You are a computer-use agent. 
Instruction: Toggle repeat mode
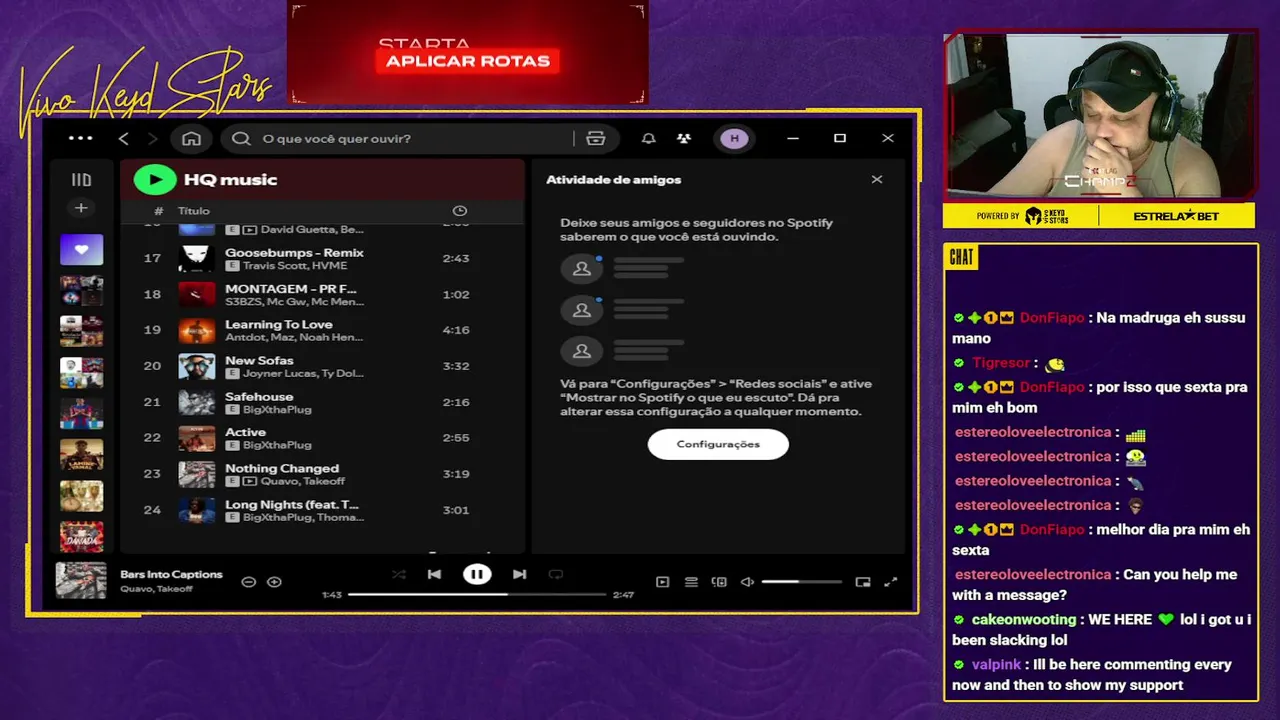click(x=556, y=574)
